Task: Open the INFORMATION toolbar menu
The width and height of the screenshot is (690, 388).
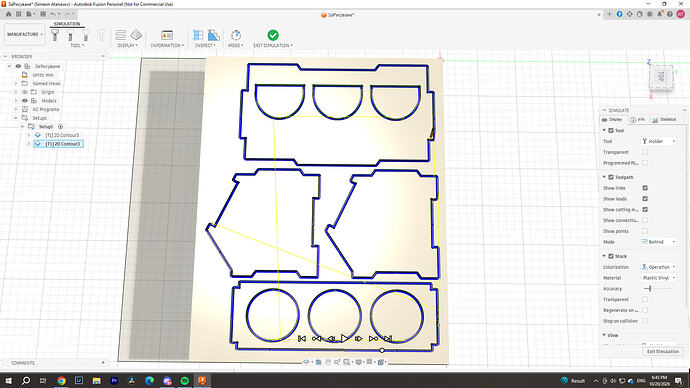Action: [167, 45]
